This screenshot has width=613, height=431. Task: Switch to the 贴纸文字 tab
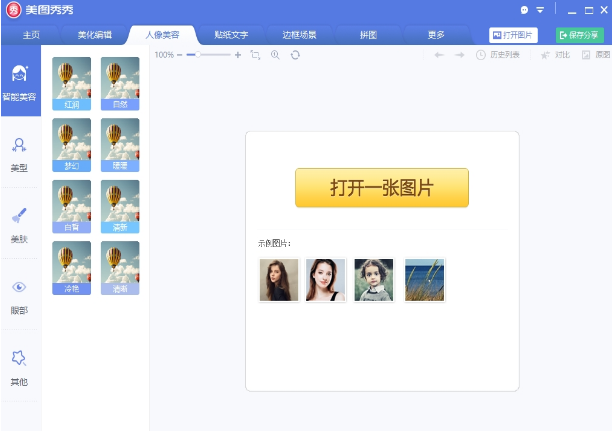tap(231, 35)
